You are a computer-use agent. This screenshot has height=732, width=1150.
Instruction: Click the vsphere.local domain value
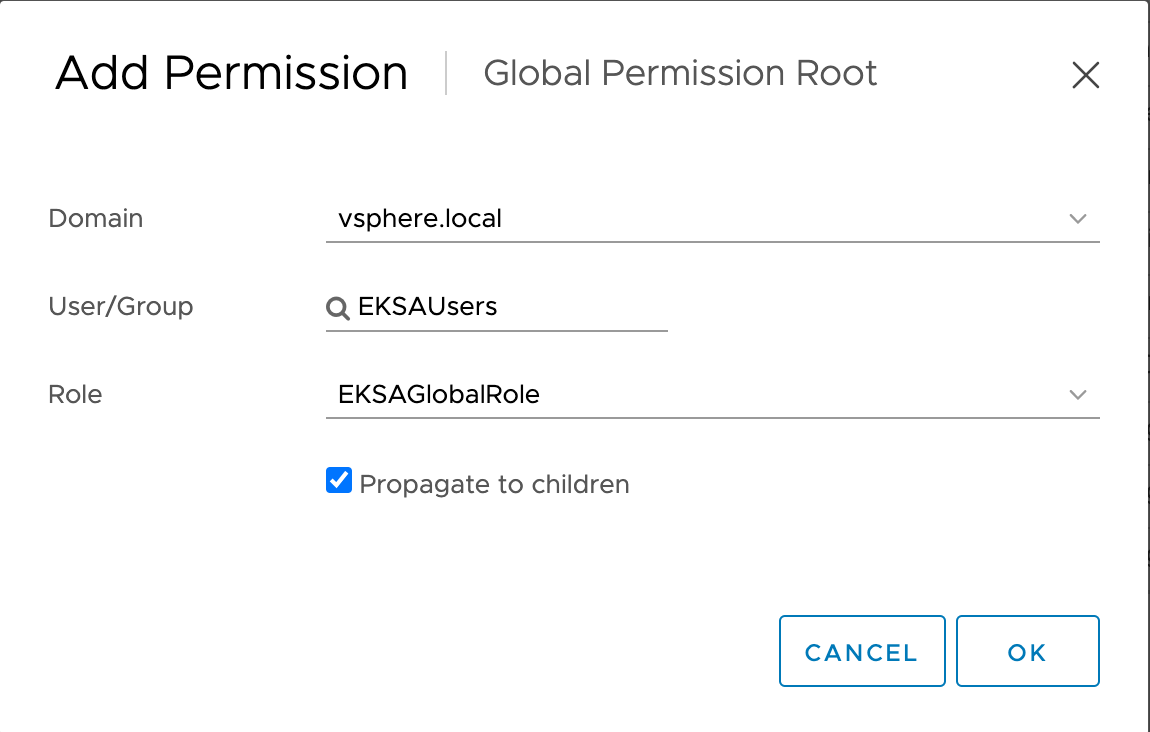click(417, 218)
